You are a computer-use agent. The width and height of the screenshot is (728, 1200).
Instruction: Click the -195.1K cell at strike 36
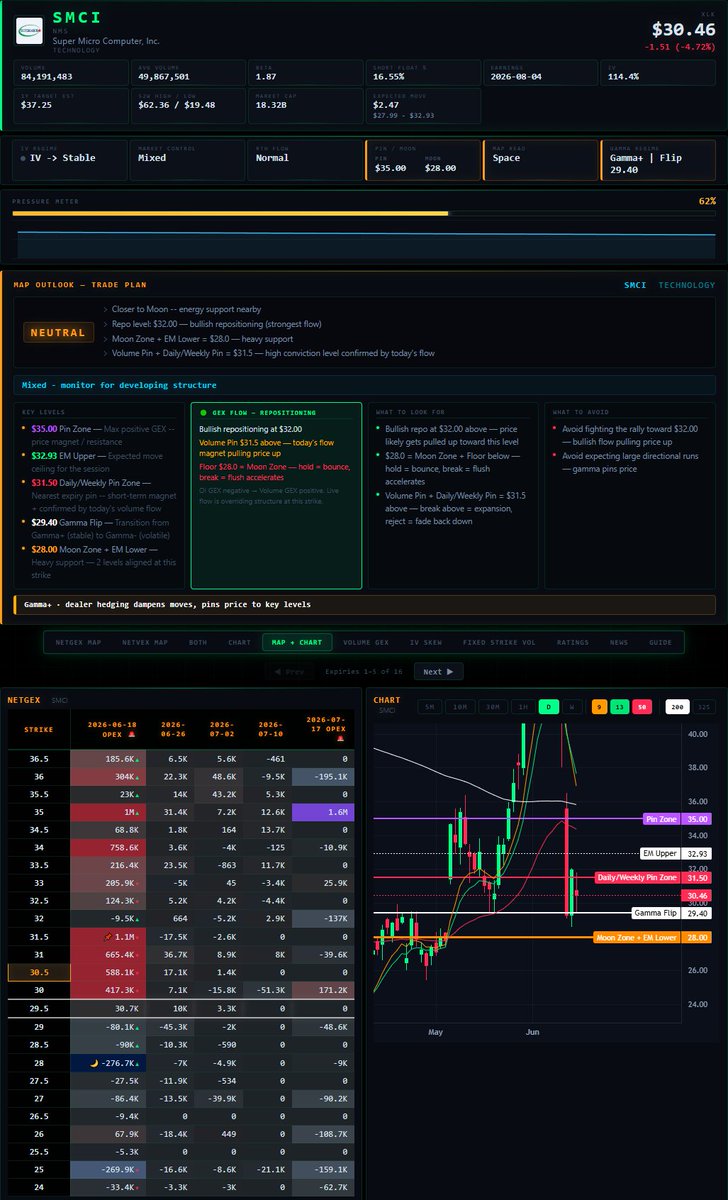point(321,777)
